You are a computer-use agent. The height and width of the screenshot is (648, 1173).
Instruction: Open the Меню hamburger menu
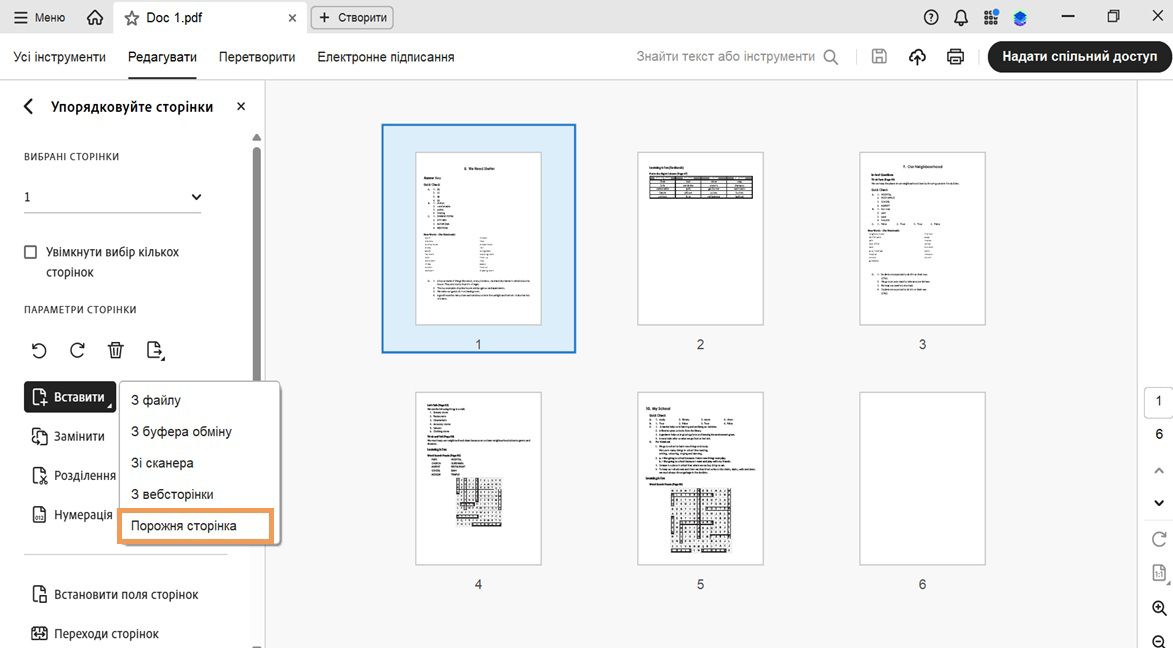coord(39,17)
